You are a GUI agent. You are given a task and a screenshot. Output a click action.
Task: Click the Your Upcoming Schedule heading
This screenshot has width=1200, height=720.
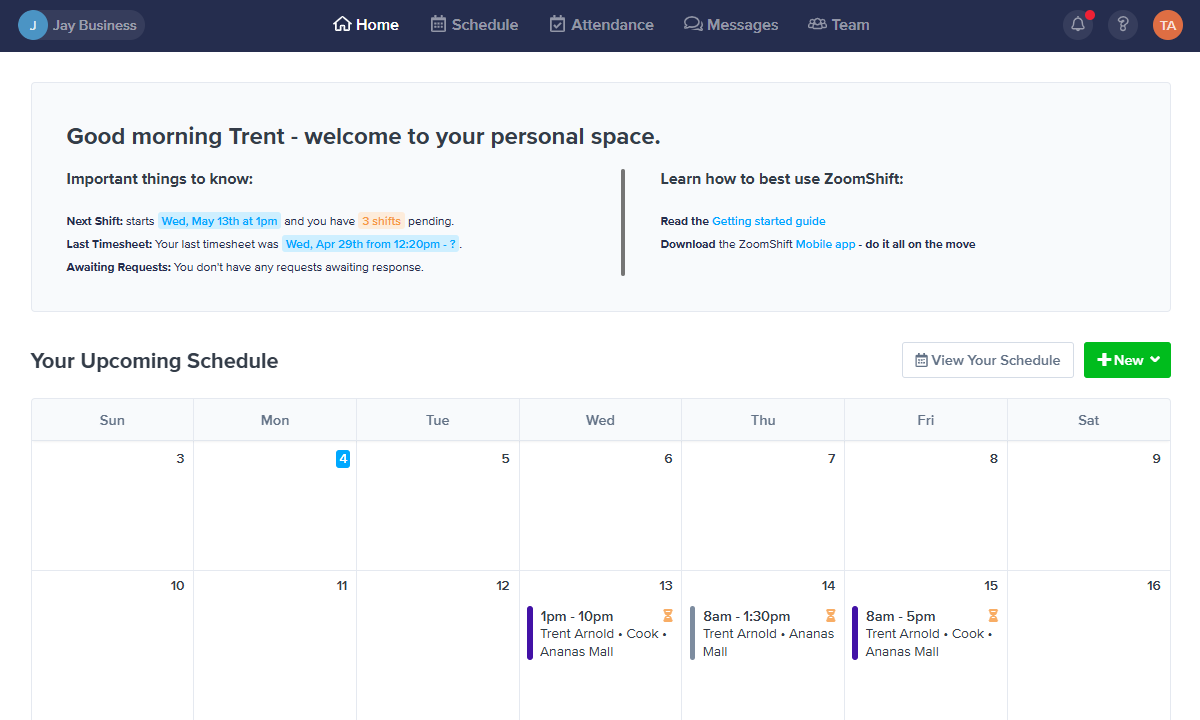click(154, 361)
